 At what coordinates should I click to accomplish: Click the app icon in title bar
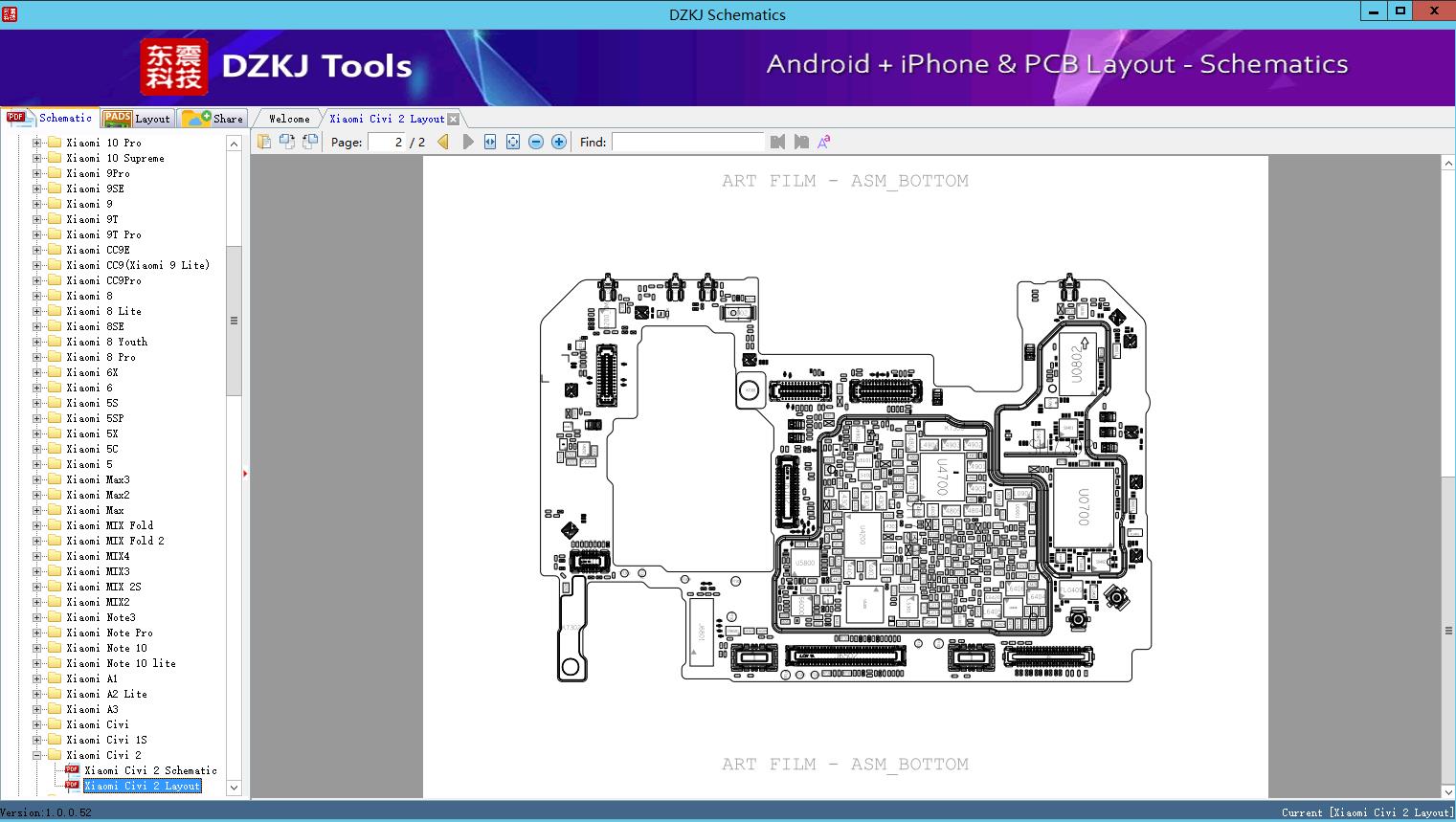click(10, 13)
